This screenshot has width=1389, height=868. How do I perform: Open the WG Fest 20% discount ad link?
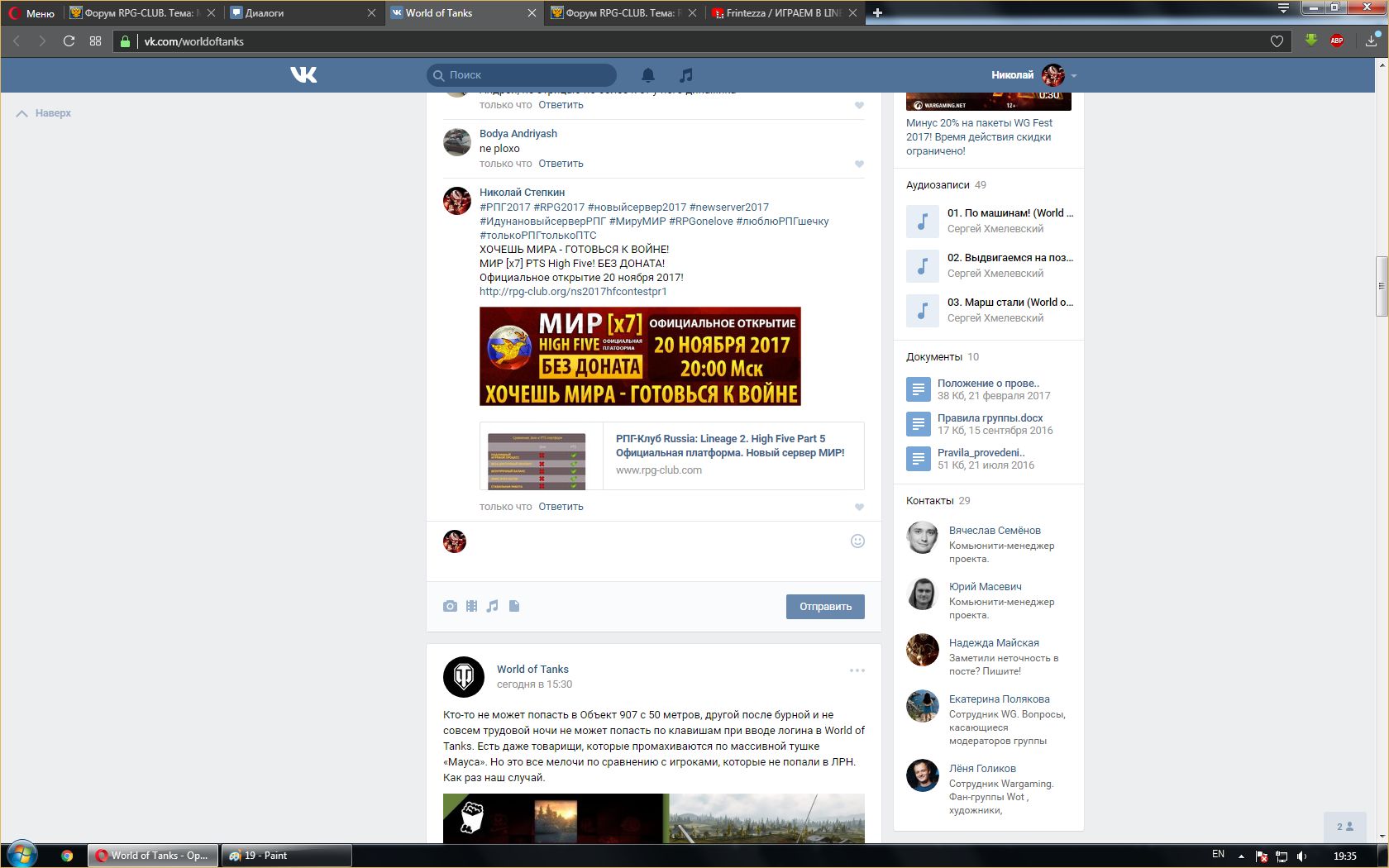coord(980,136)
